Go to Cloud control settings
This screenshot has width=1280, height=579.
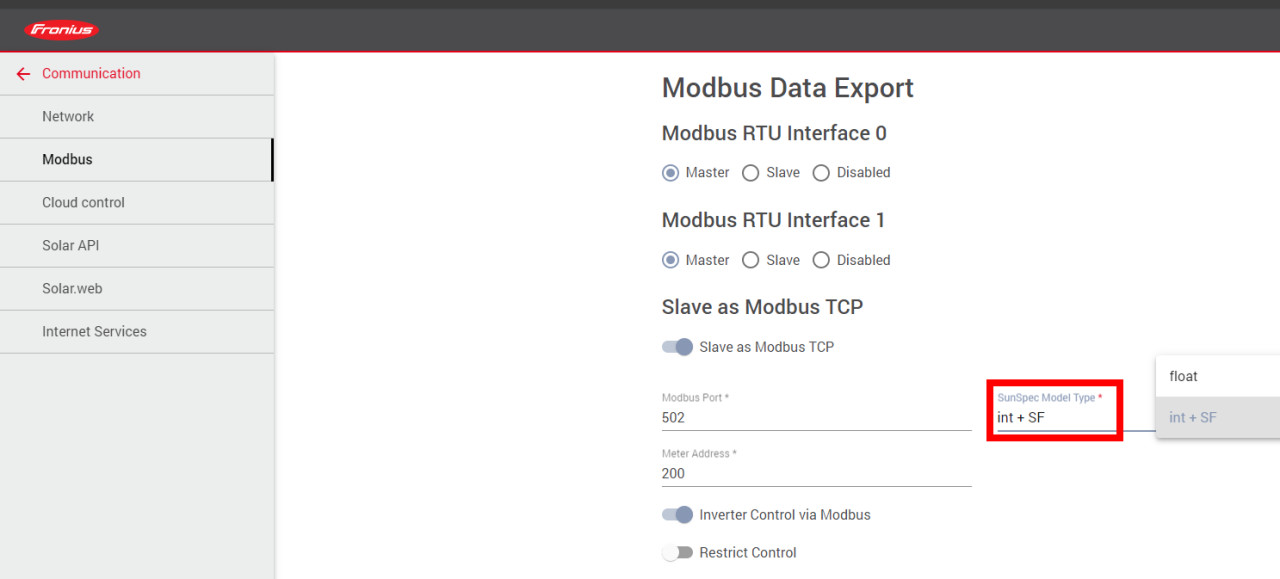83,203
